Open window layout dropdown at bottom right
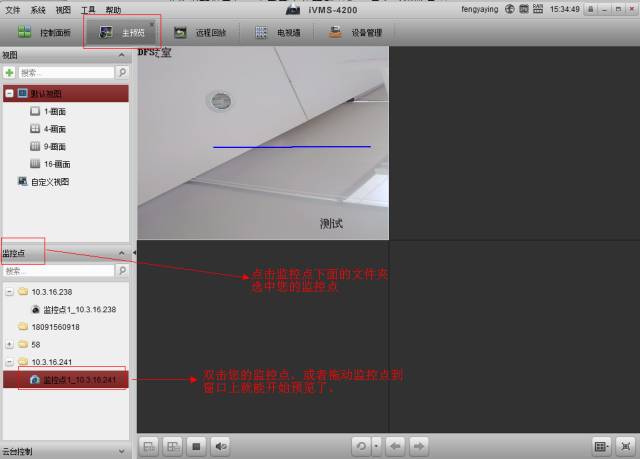Viewport: 640px width, 459px height. (x=601, y=446)
